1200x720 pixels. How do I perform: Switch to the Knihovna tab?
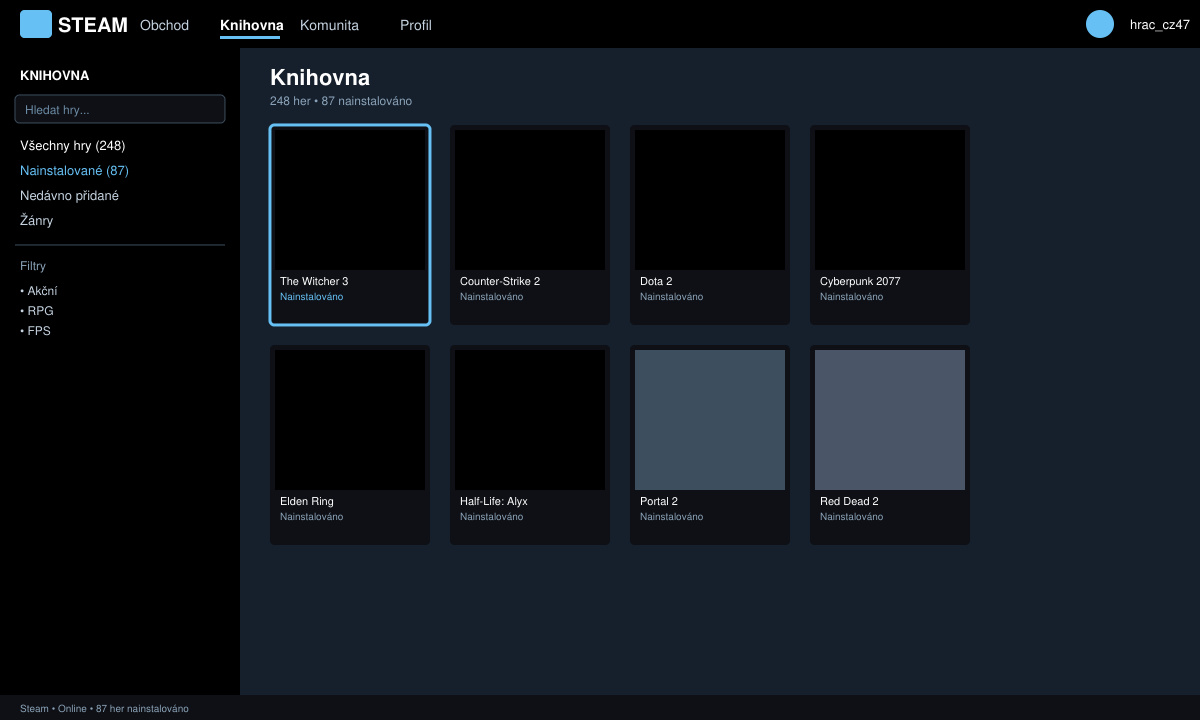251,25
